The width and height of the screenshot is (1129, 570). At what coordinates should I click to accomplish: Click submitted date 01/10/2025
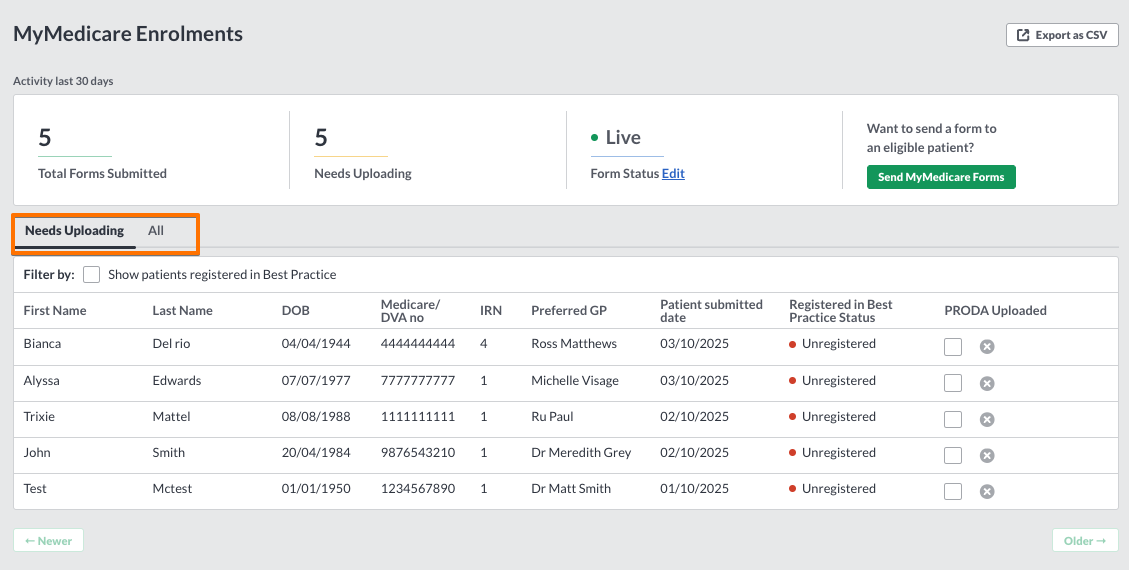[x=695, y=489]
